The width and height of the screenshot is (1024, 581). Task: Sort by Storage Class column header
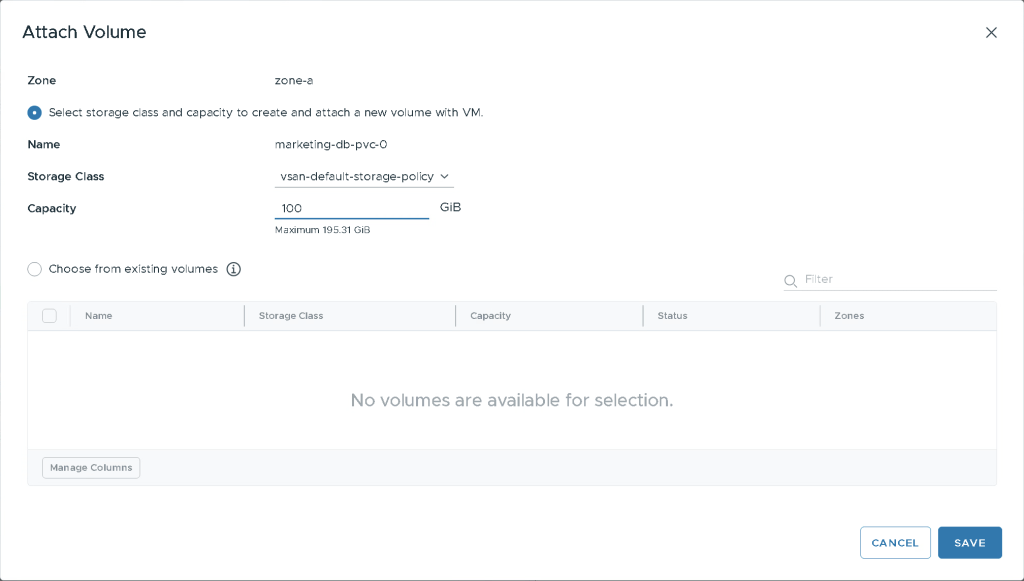(x=291, y=316)
